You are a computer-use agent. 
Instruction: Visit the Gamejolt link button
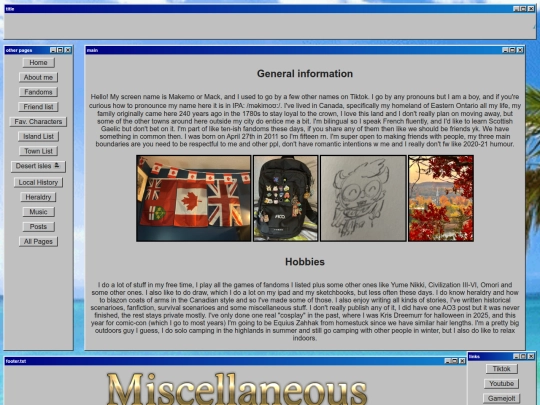pos(501,398)
